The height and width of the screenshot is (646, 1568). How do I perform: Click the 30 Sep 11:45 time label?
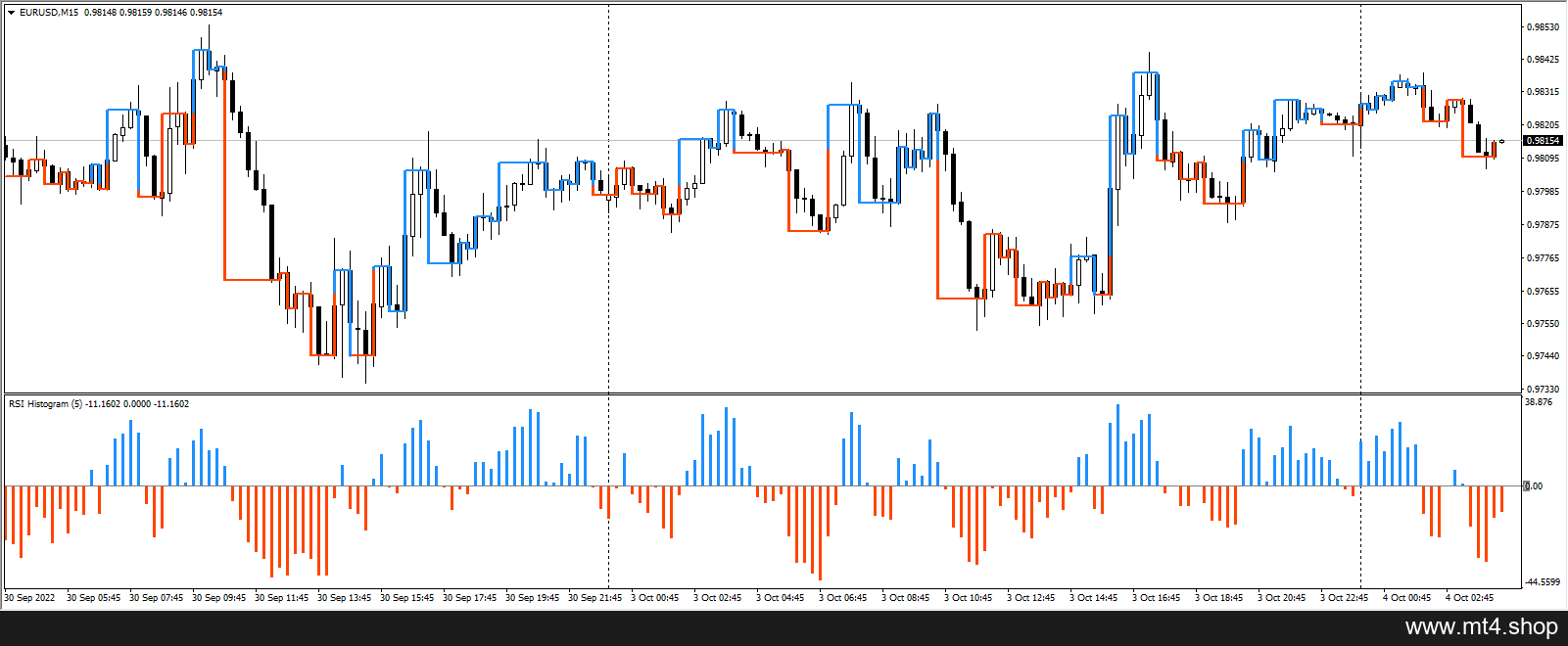tap(282, 598)
